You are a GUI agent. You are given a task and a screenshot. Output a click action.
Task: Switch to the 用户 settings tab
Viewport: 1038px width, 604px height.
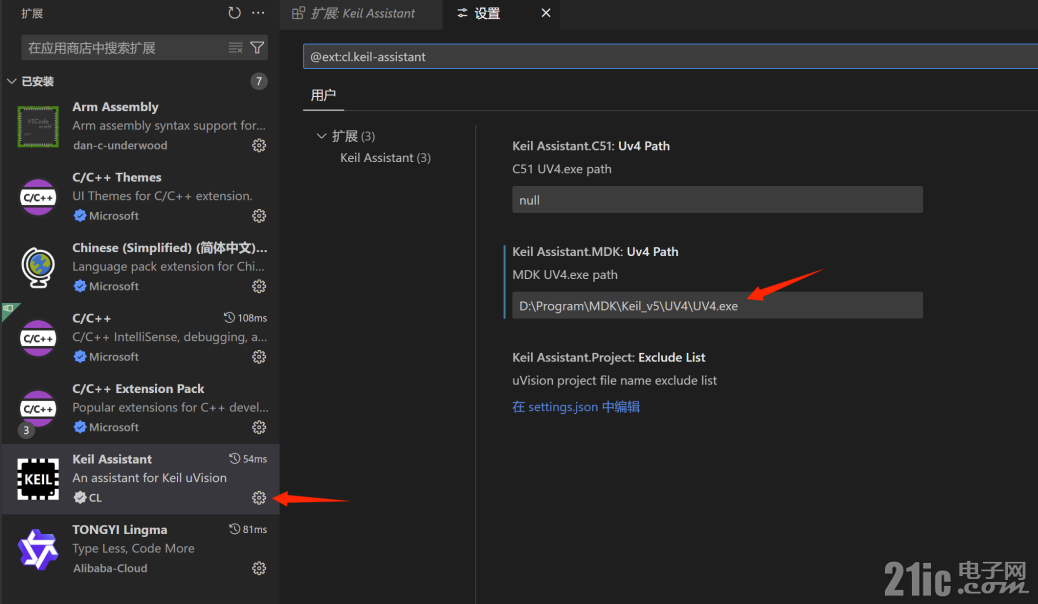click(321, 95)
